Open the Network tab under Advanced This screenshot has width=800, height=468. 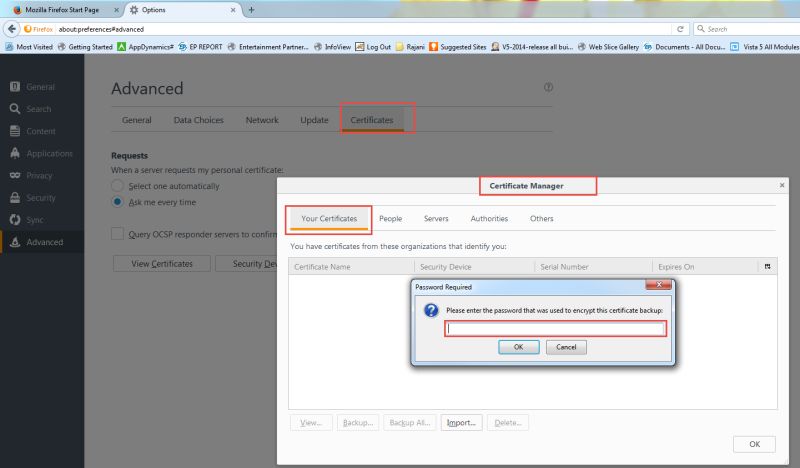(262, 120)
